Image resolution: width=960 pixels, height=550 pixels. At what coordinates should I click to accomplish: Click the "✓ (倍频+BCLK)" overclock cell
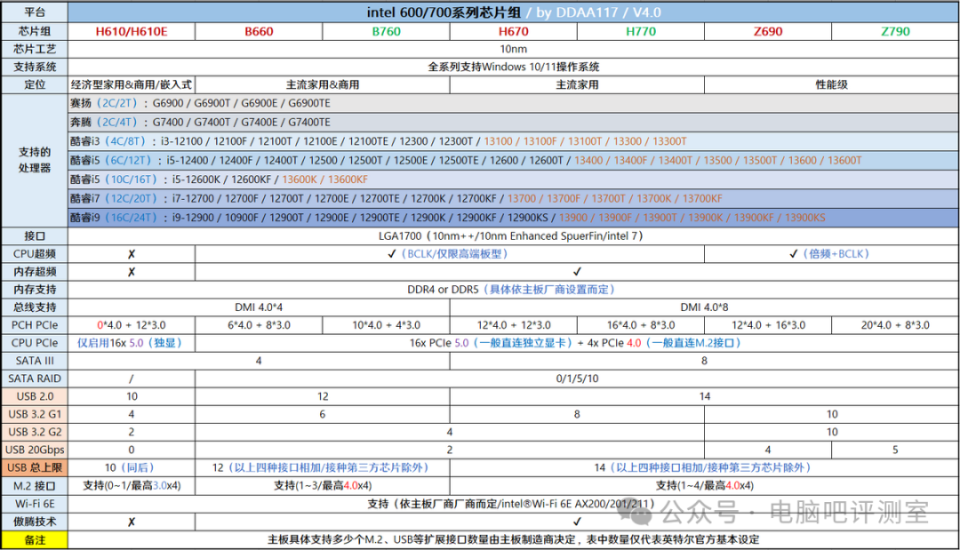831,254
